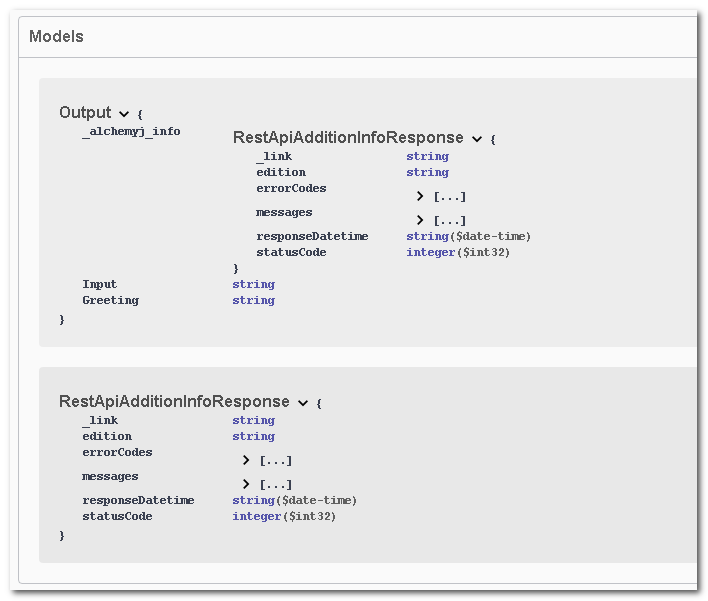Screen dimensions: 708x601
Task: Click standalone RestApiAdditionInfoResponse model title
Action: tap(174, 402)
